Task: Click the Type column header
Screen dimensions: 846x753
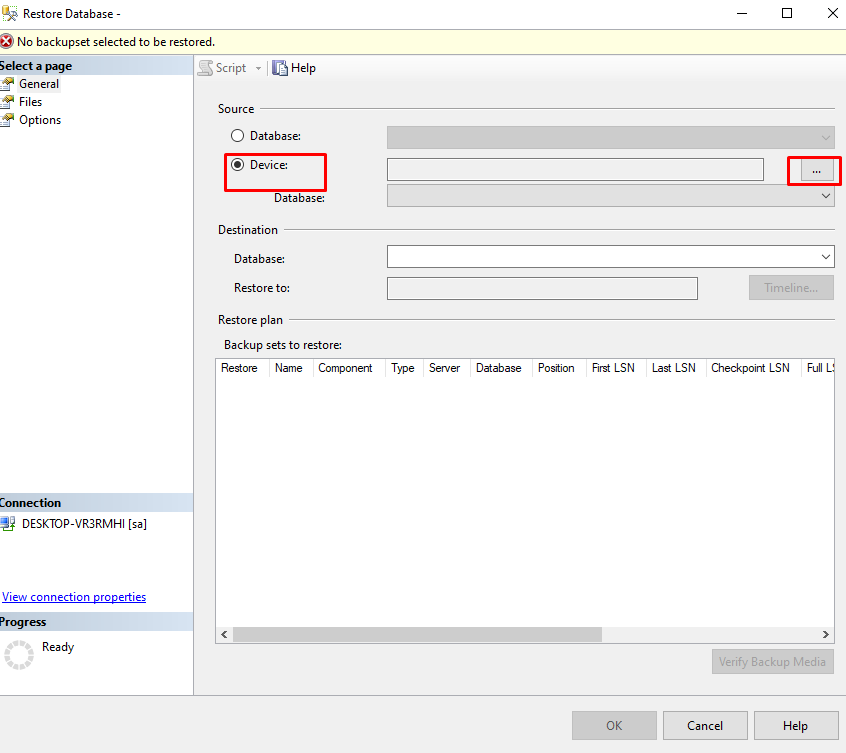Action: 403,368
